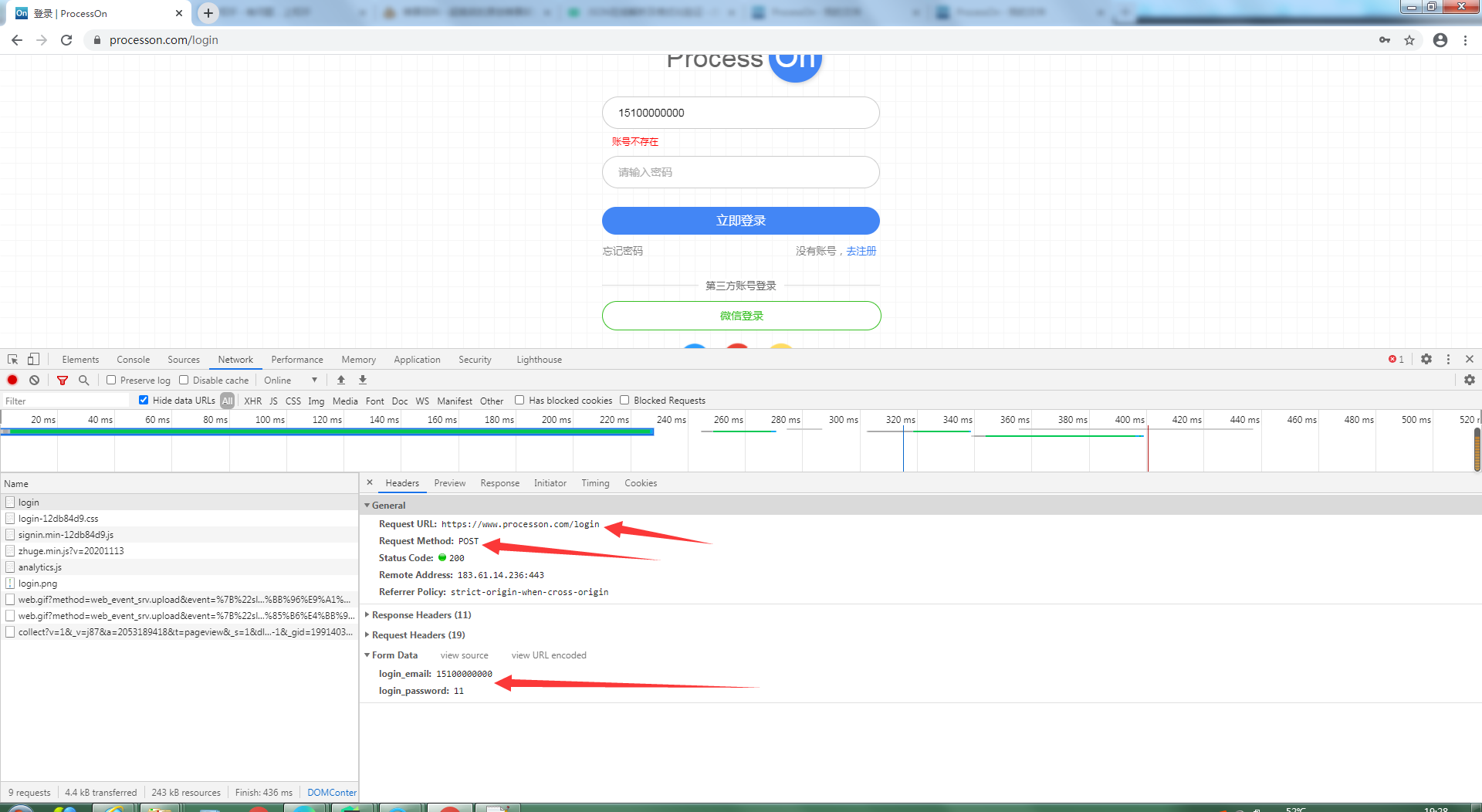Select signin.min-12db84d9.js request row
This screenshot has width=1482, height=812.
coord(179,535)
